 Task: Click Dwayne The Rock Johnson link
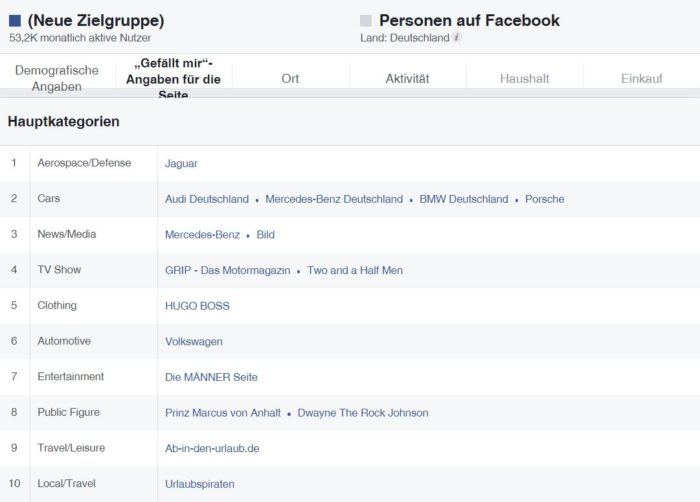click(x=363, y=413)
